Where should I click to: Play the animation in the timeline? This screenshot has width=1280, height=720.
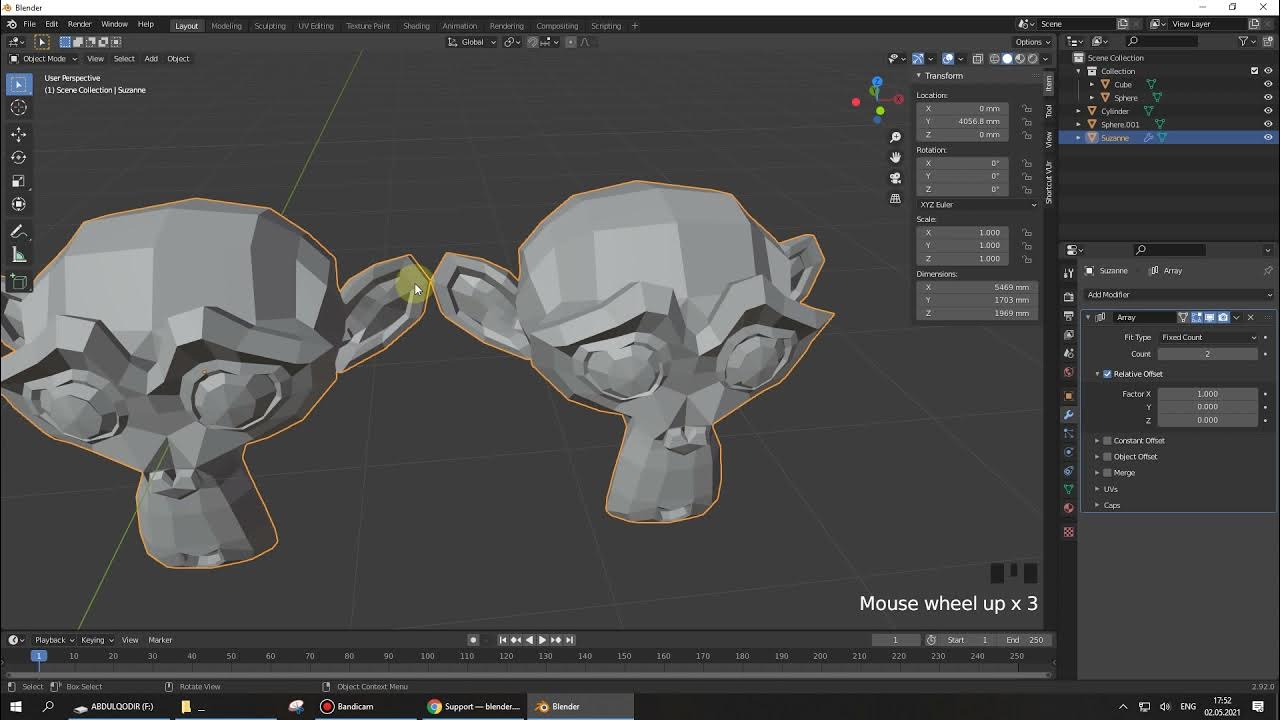[542, 640]
